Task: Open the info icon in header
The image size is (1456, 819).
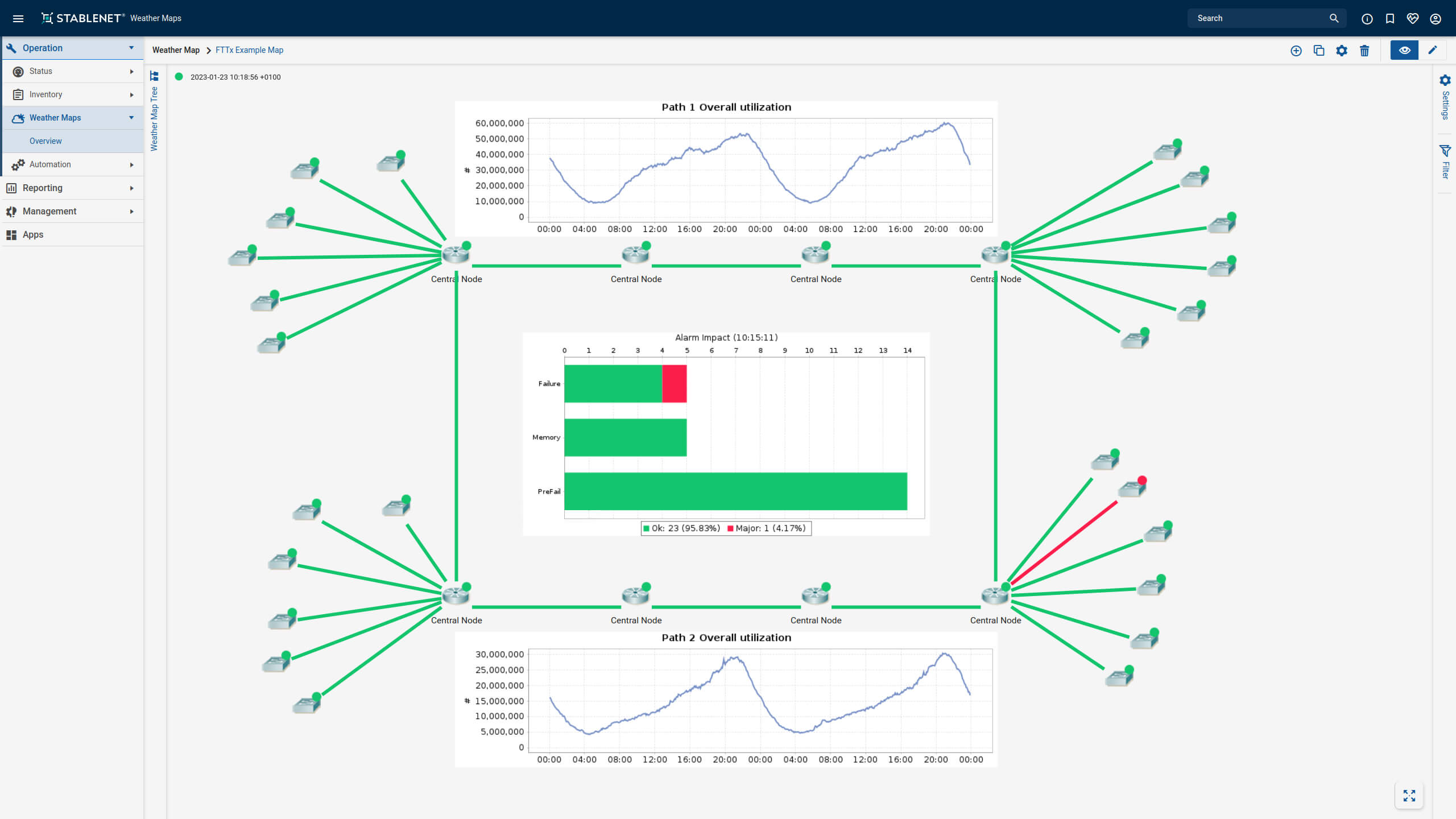Action: (x=1367, y=19)
